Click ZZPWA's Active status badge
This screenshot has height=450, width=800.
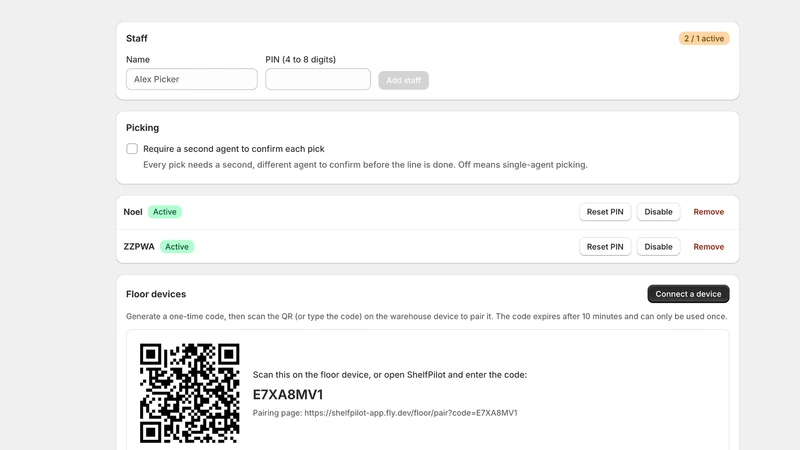point(177,246)
